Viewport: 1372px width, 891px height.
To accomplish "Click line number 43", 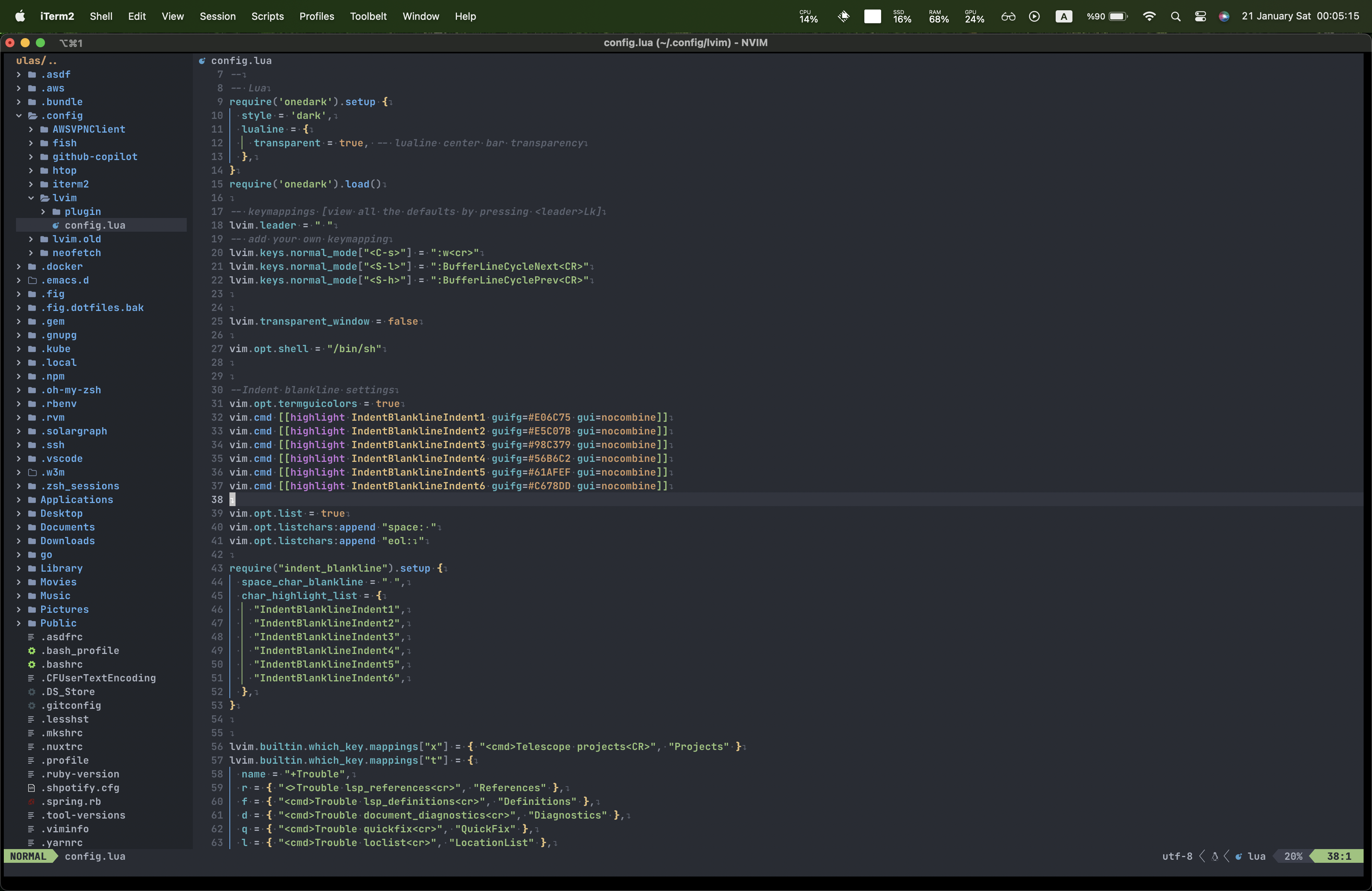I will click(217, 568).
